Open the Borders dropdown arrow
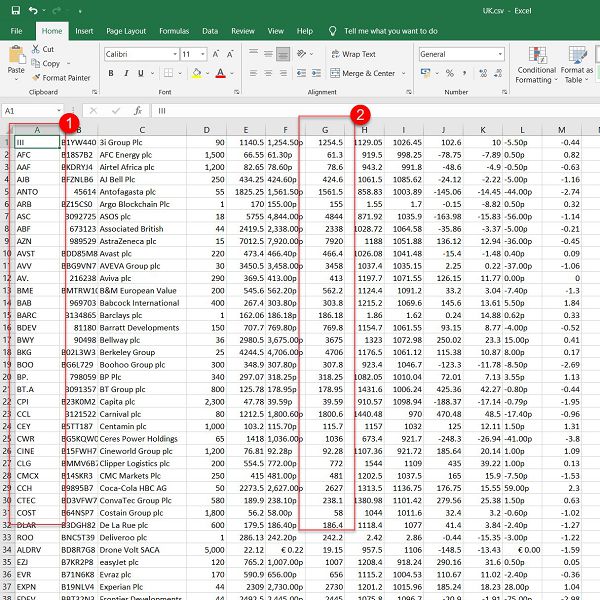 [179, 73]
